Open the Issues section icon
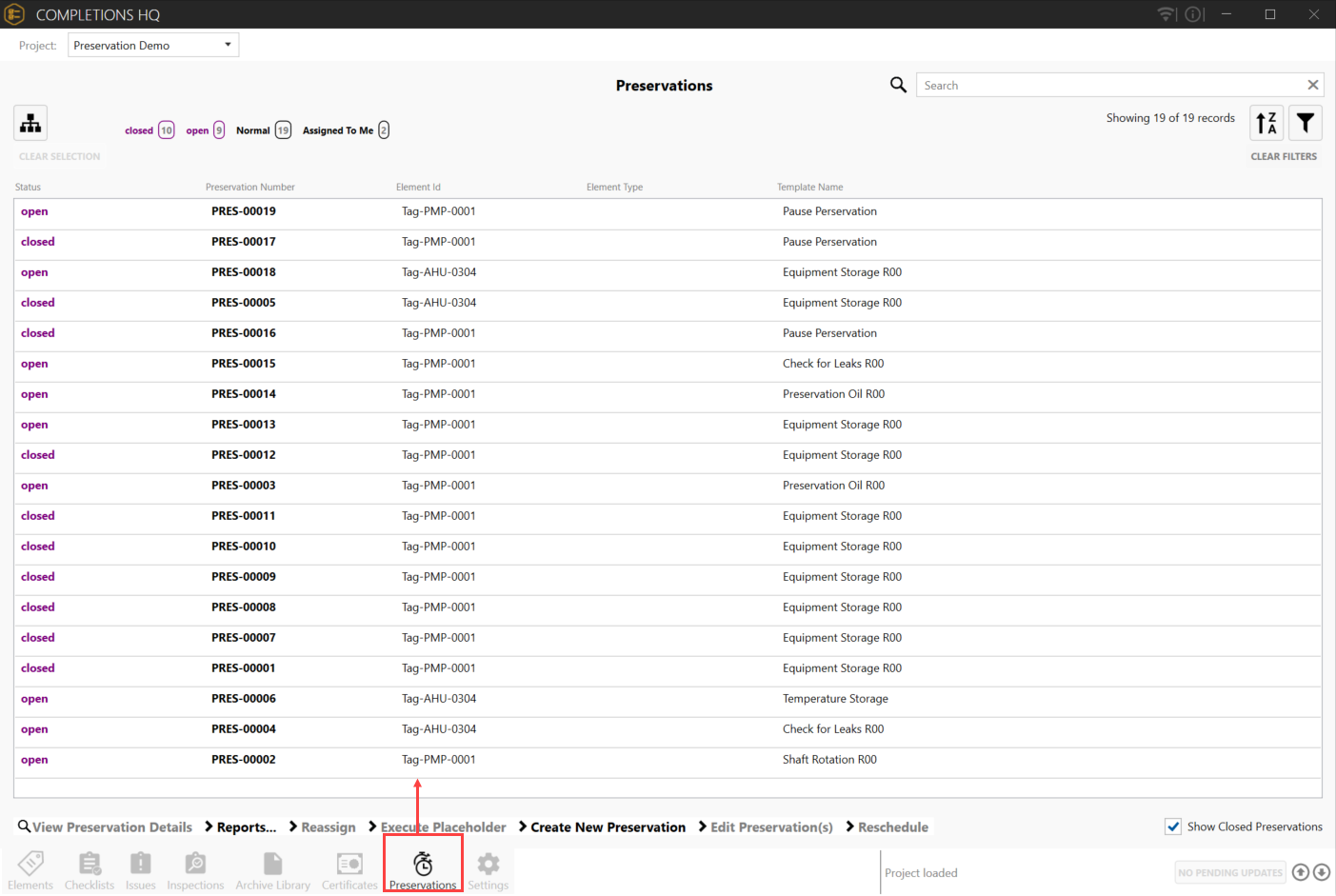Screen dimensions: 1336x896 pos(140,870)
